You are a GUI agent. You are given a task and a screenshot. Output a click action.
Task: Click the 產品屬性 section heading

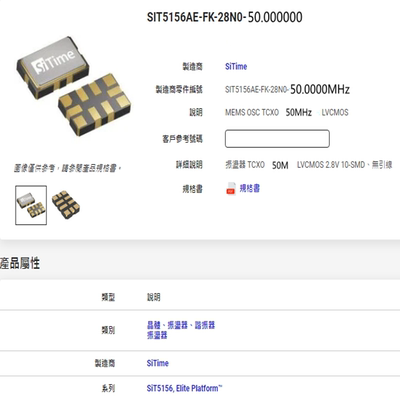click(x=20, y=263)
